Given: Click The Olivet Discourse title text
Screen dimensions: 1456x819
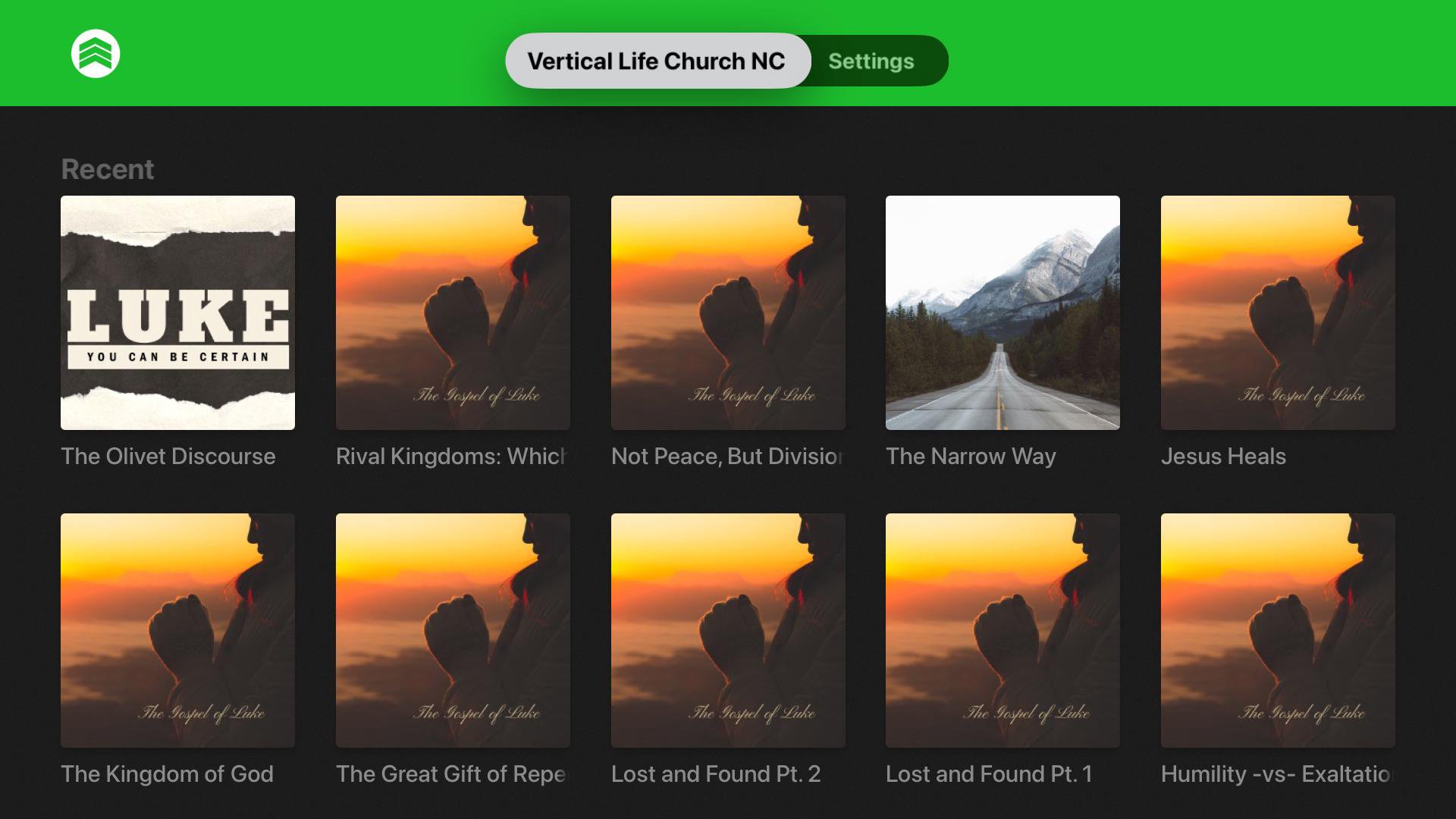Looking at the screenshot, I should click(168, 457).
